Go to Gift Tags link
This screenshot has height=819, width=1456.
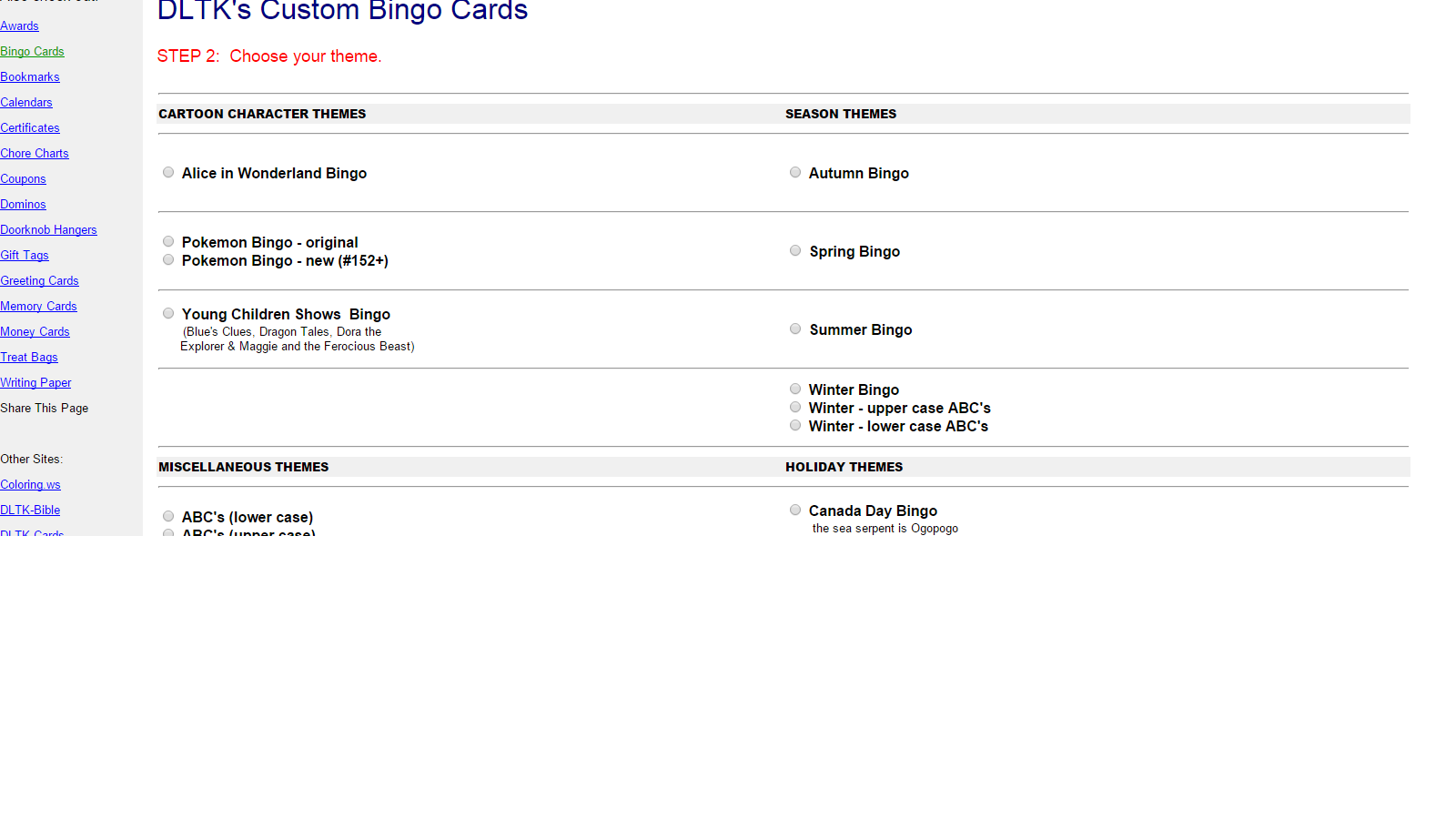[x=25, y=256]
